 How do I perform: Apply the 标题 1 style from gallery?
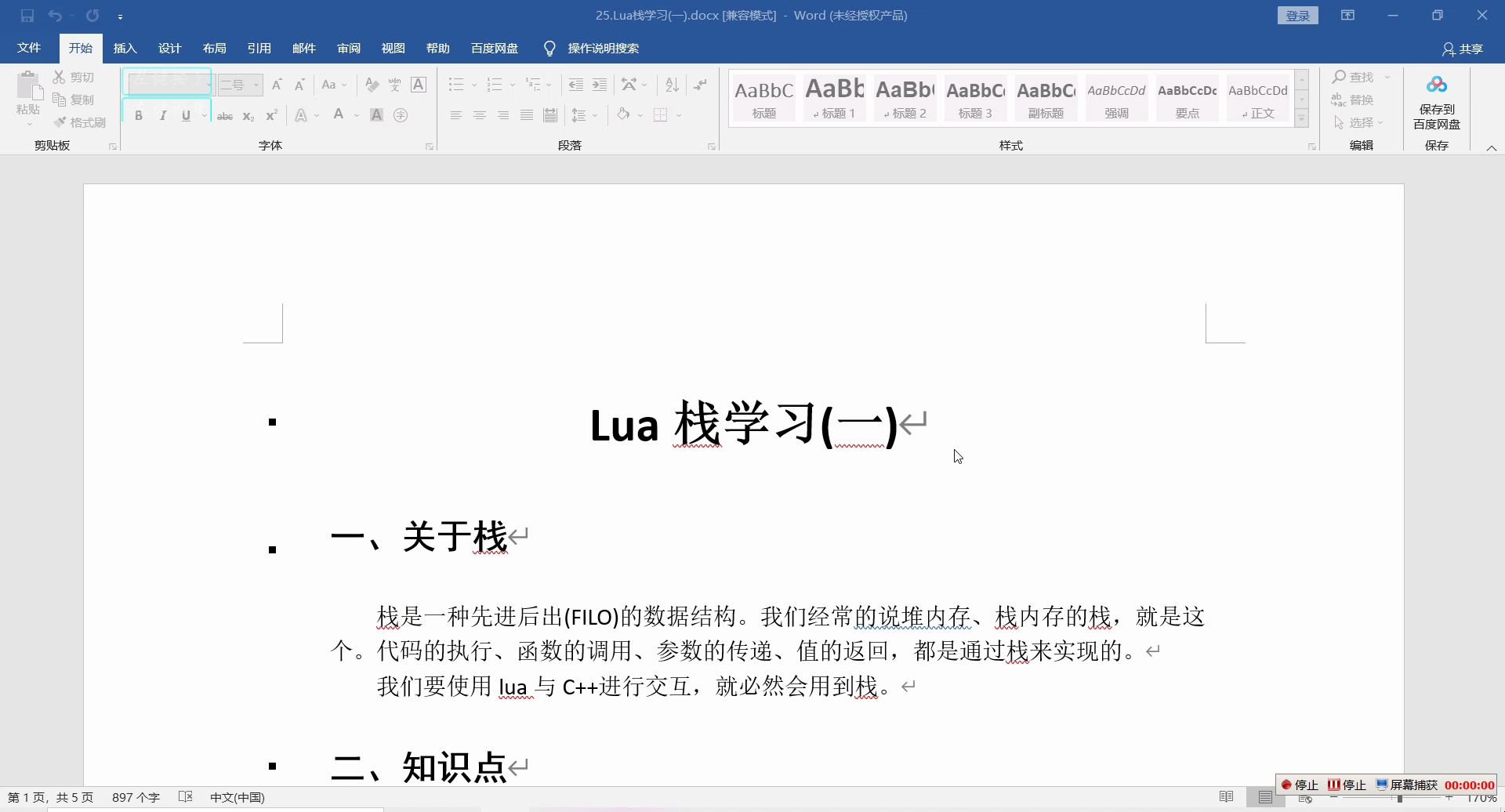tap(834, 98)
